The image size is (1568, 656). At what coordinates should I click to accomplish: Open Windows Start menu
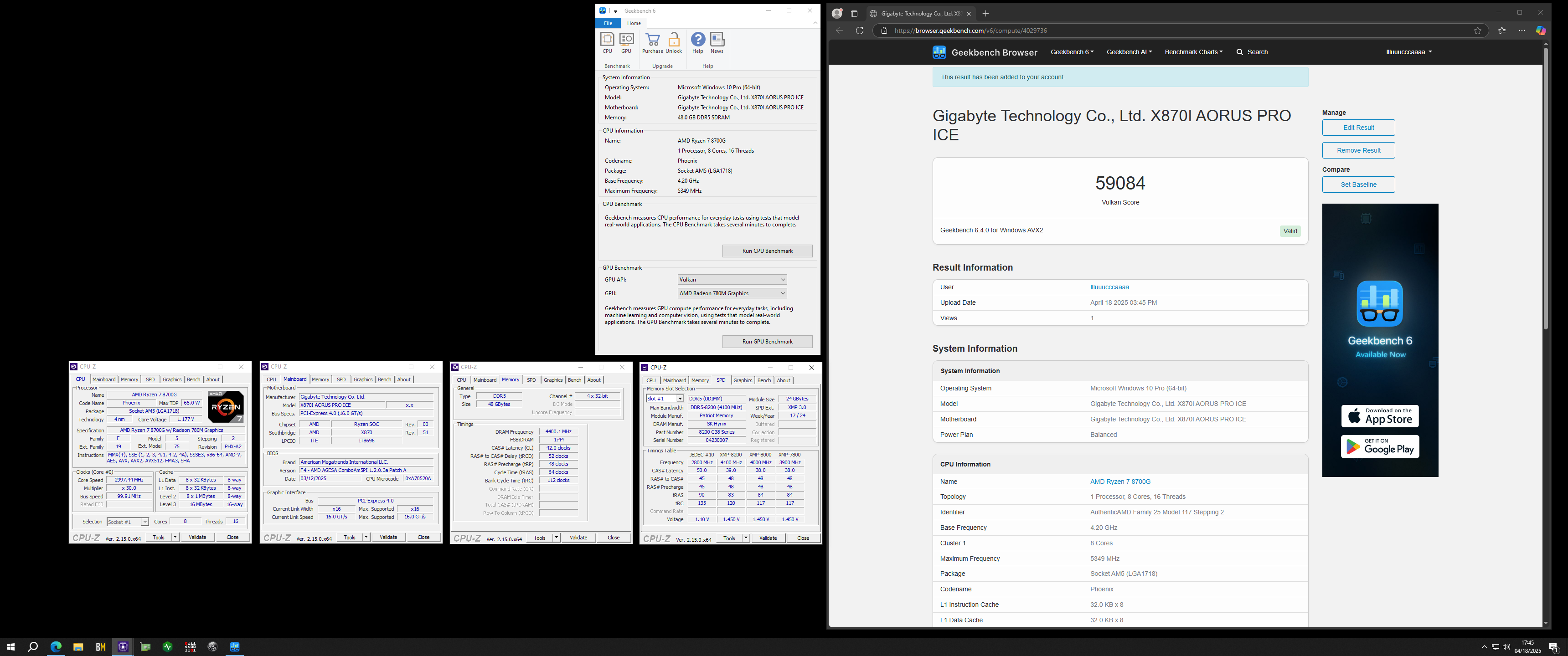click(10, 647)
